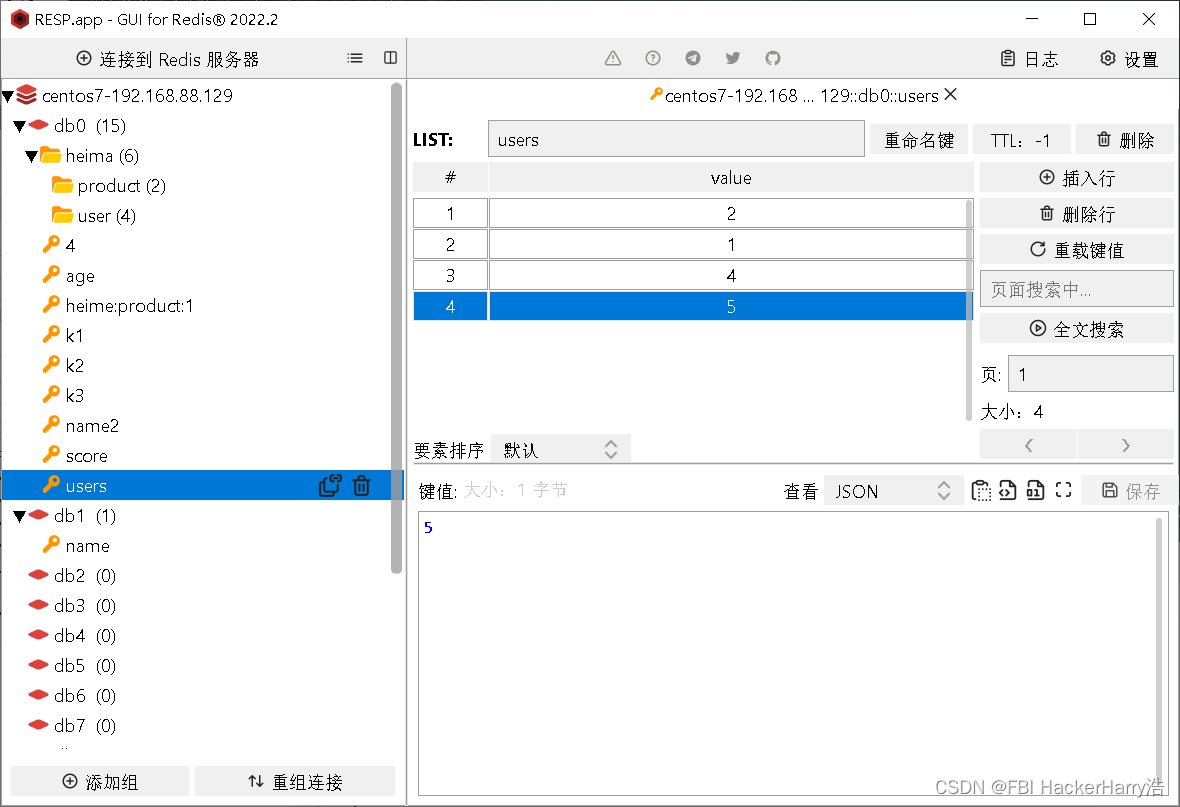
Task: Select the binary 01 view icon
Action: click(1035, 490)
